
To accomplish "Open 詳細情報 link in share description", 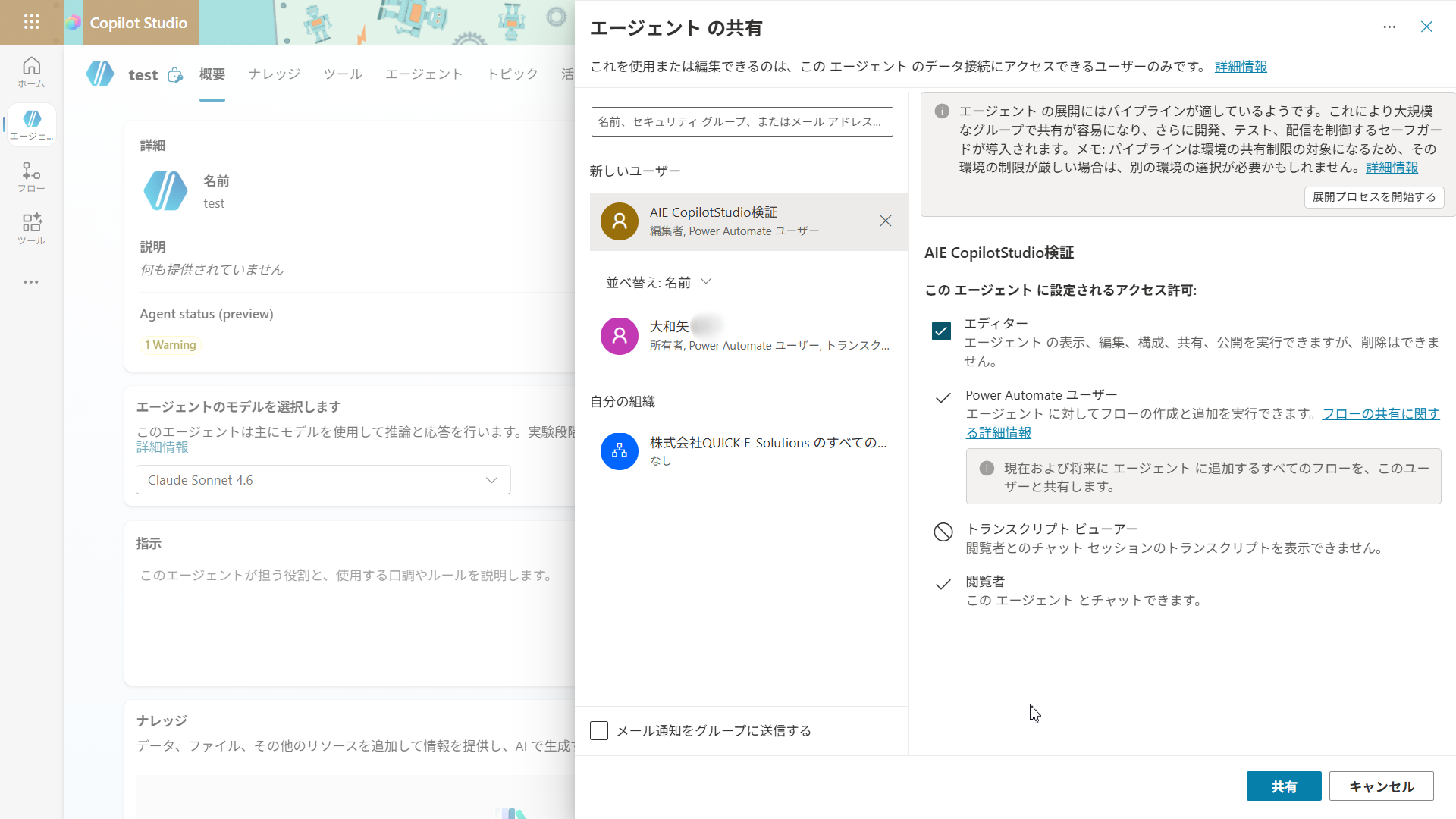I will point(1241,67).
